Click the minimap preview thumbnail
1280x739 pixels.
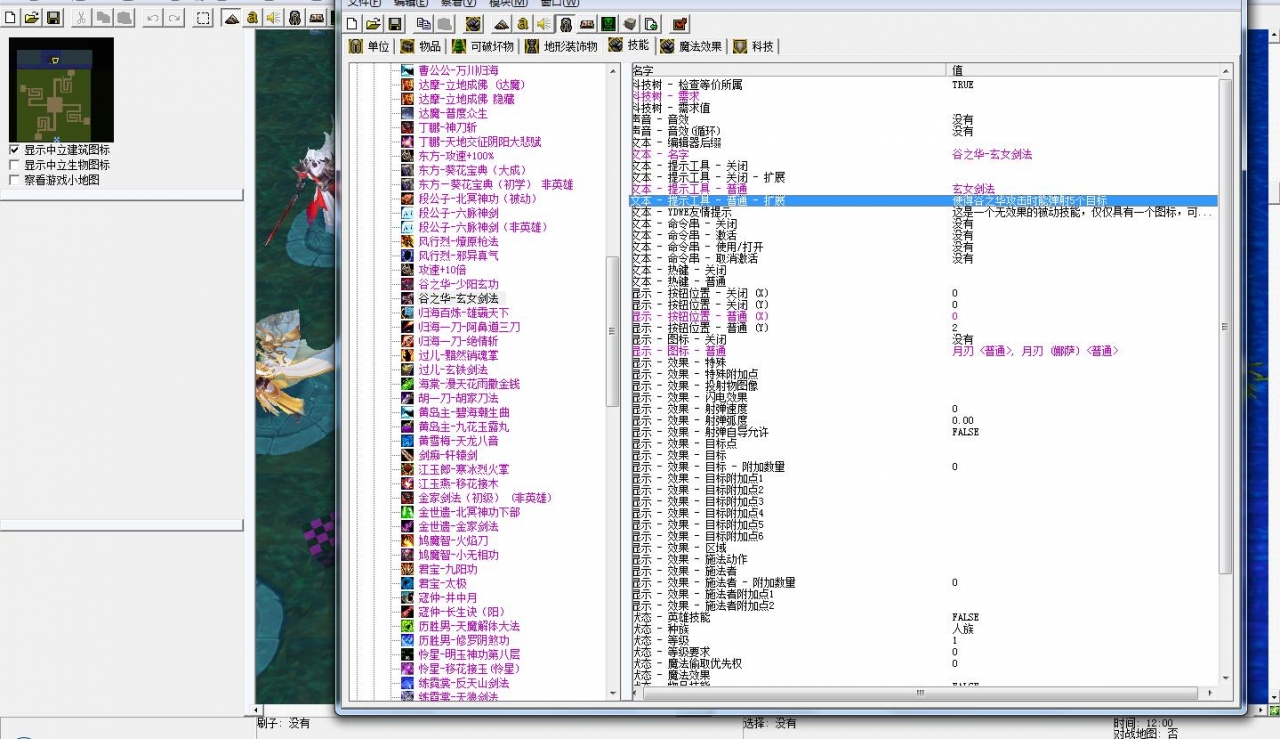click(62, 90)
